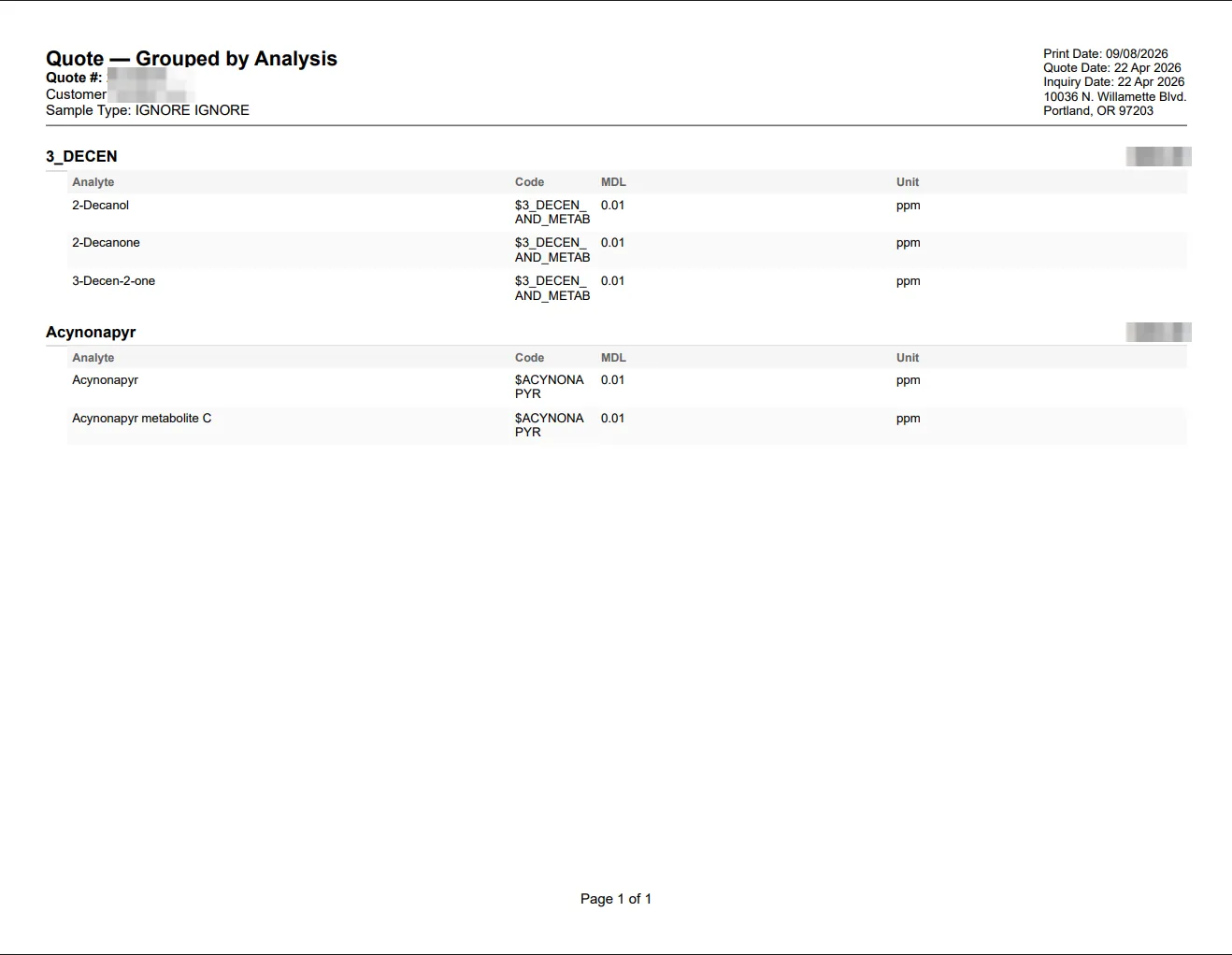Click the ppm unit in the 3-Decen-2-one row
1232x955 pixels.
coord(908,281)
